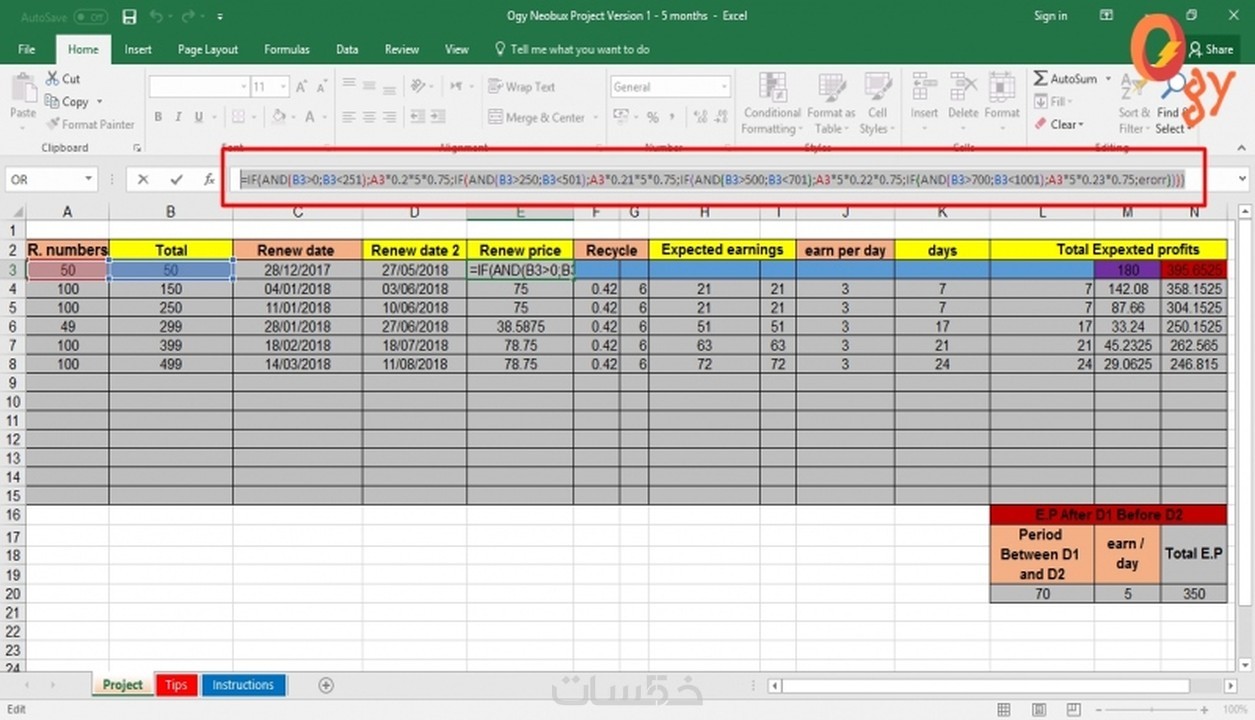Open the font size dropdown
The width and height of the screenshot is (1255, 720).
(x=284, y=87)
